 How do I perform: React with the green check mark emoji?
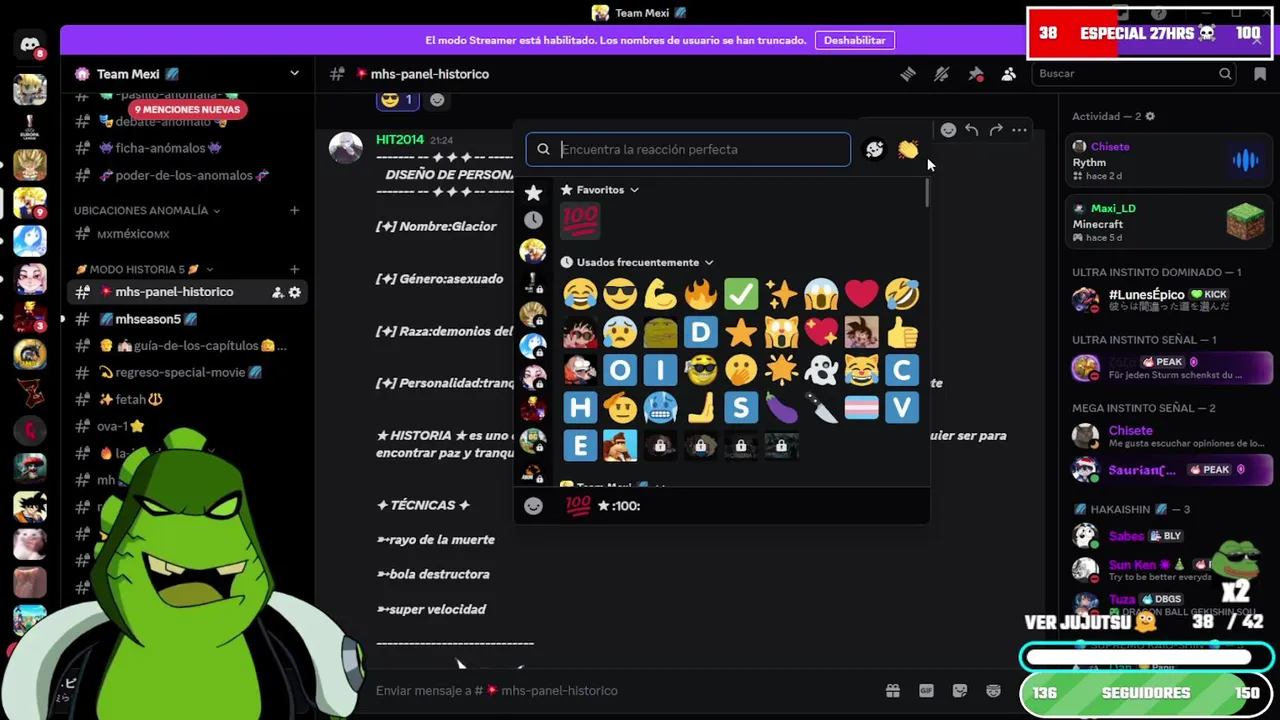pyautogui.click(x=741, y=294)
